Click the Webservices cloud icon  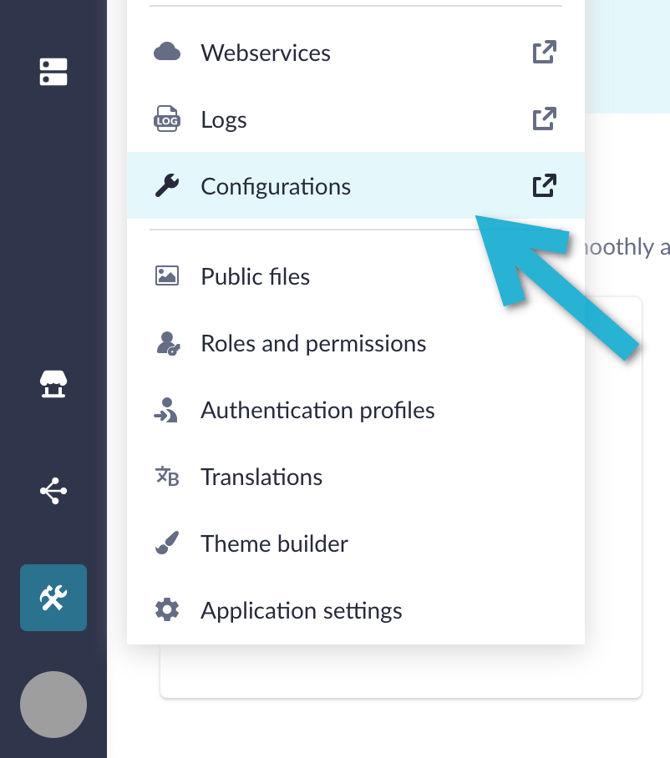(x=167, y=52)
